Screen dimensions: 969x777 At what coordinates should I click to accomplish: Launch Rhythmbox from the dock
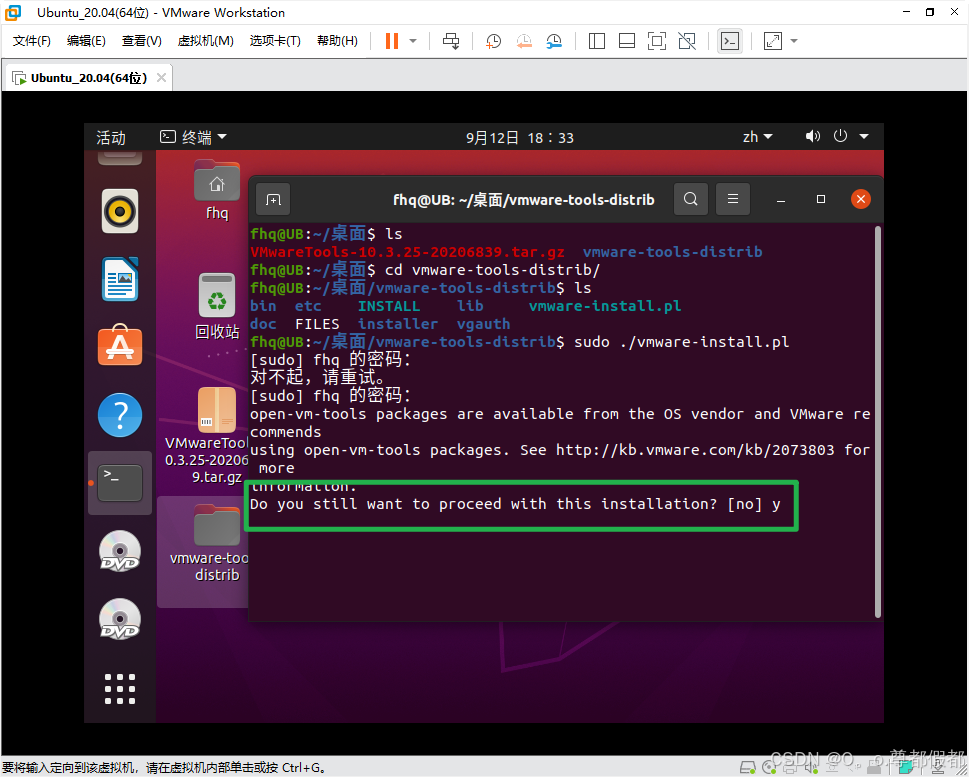[120, 211]
